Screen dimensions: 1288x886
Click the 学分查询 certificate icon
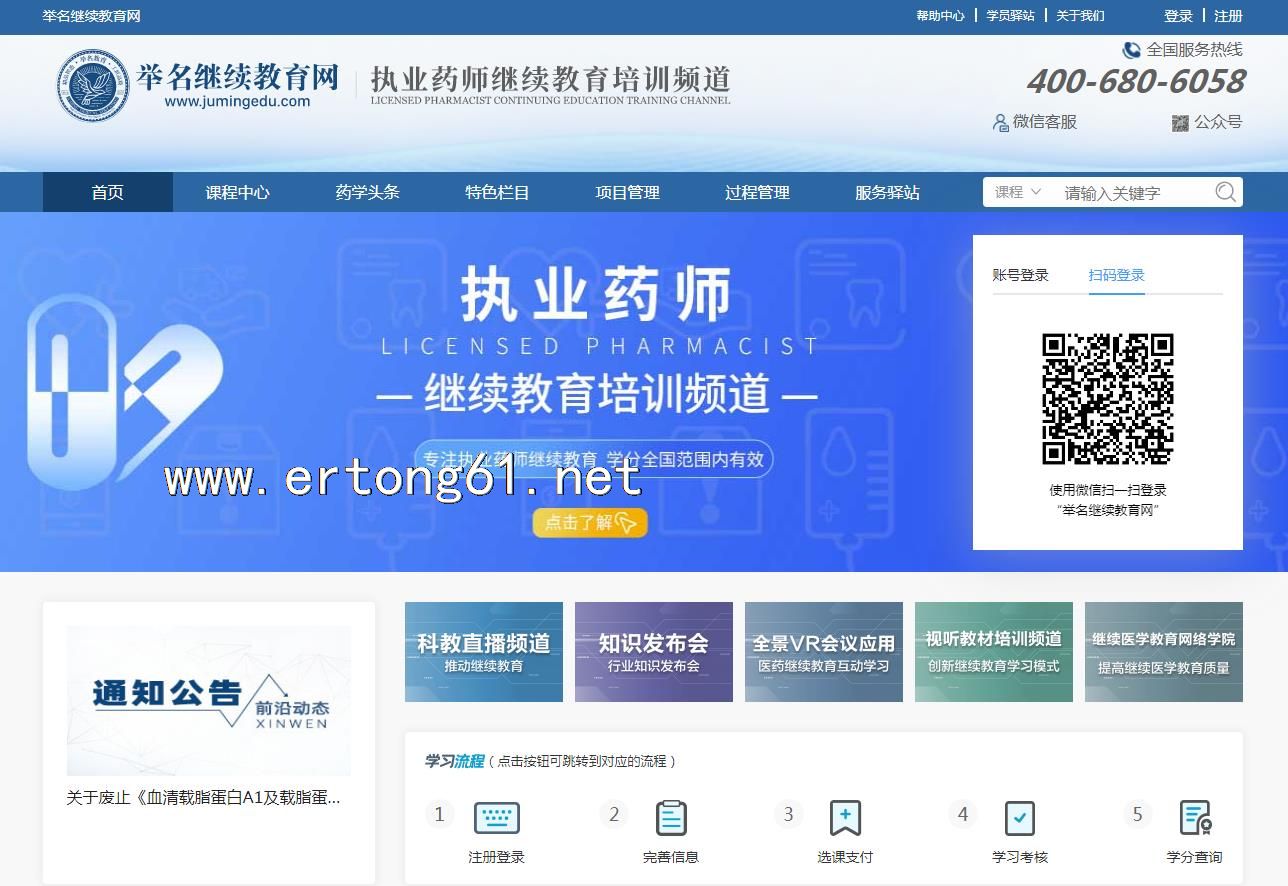[1195, 818]
